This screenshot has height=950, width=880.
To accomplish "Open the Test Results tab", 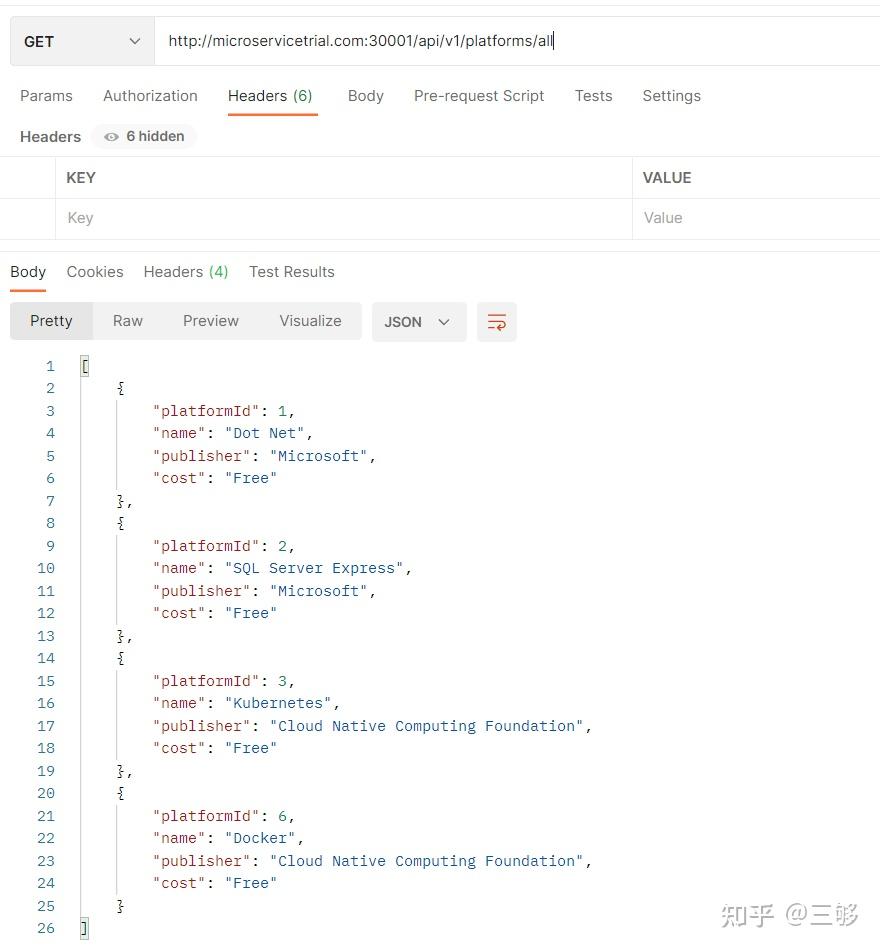I will tap(292, 272).
